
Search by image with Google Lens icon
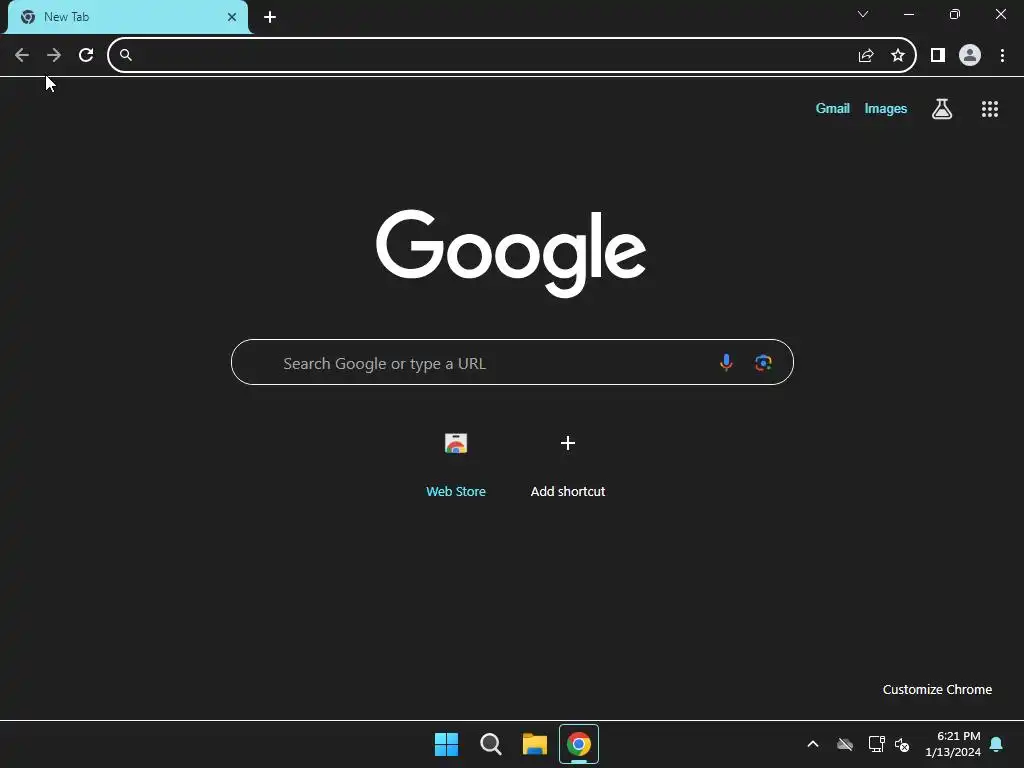pos(763,362)
